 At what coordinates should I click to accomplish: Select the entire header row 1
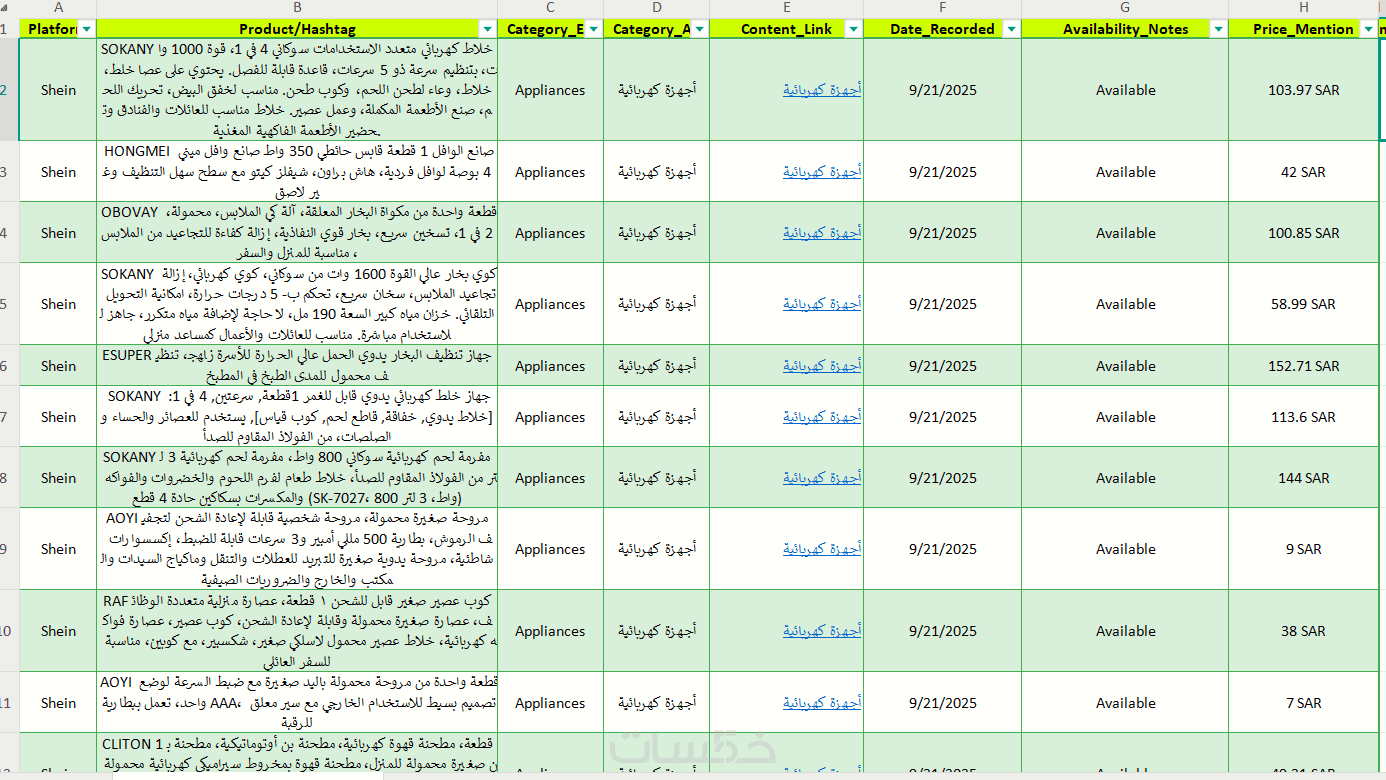click(x=9, y=29)
